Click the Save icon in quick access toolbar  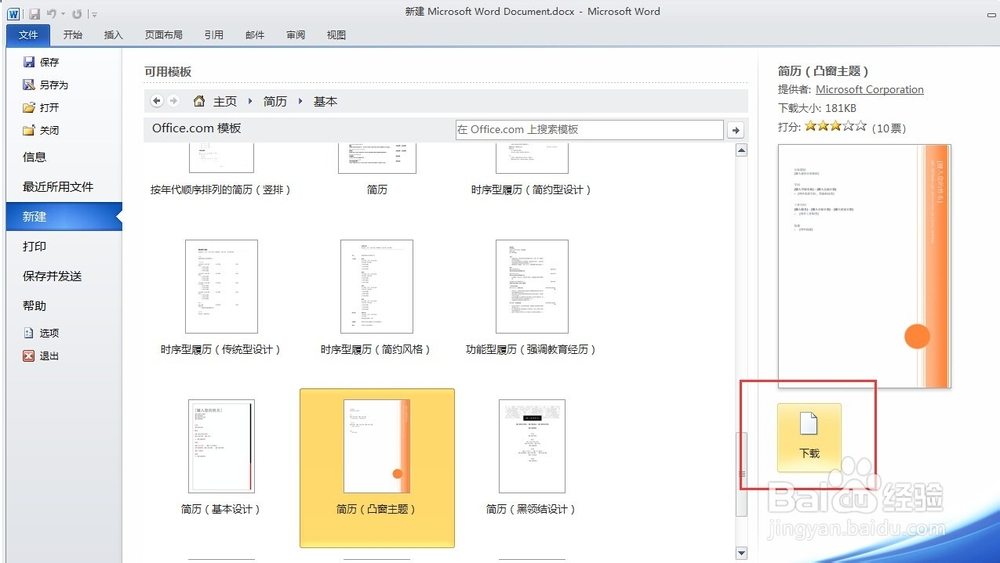click(x=34, y=13)
